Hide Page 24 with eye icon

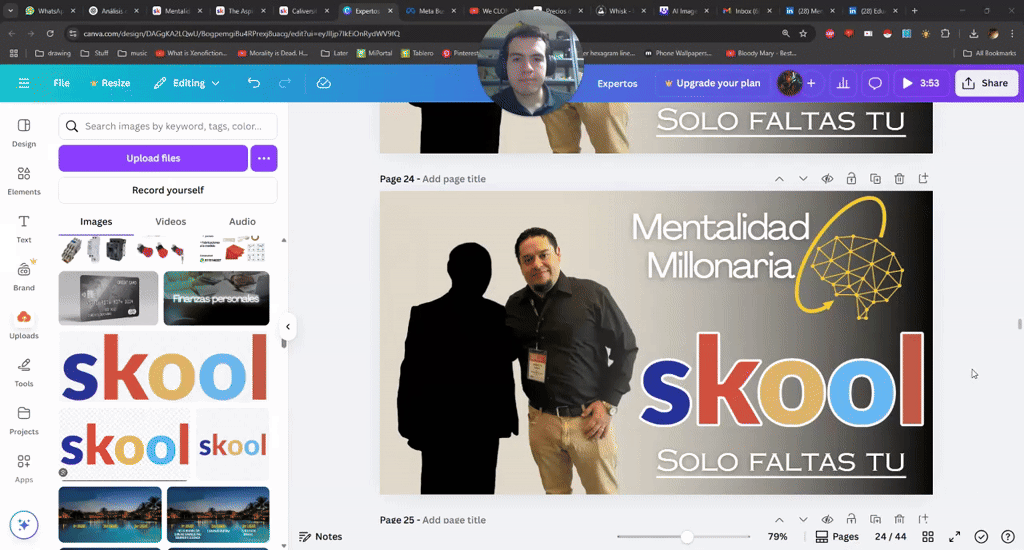(x=827, y=179)
